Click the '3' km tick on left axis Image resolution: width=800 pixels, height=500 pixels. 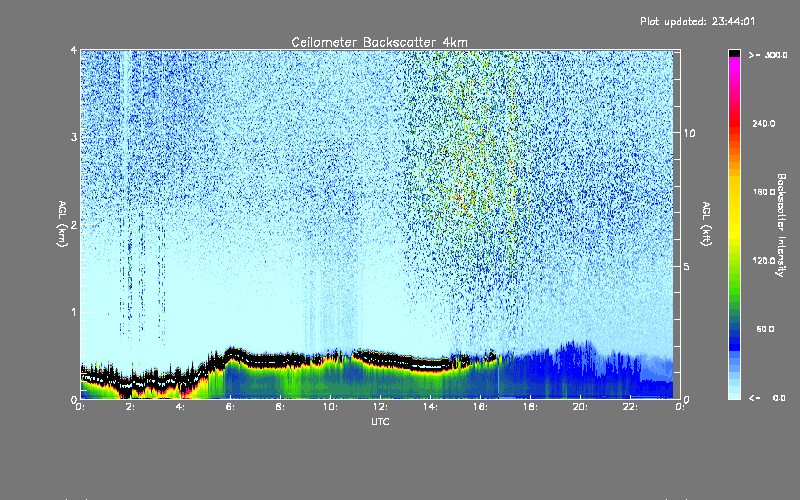74,137
